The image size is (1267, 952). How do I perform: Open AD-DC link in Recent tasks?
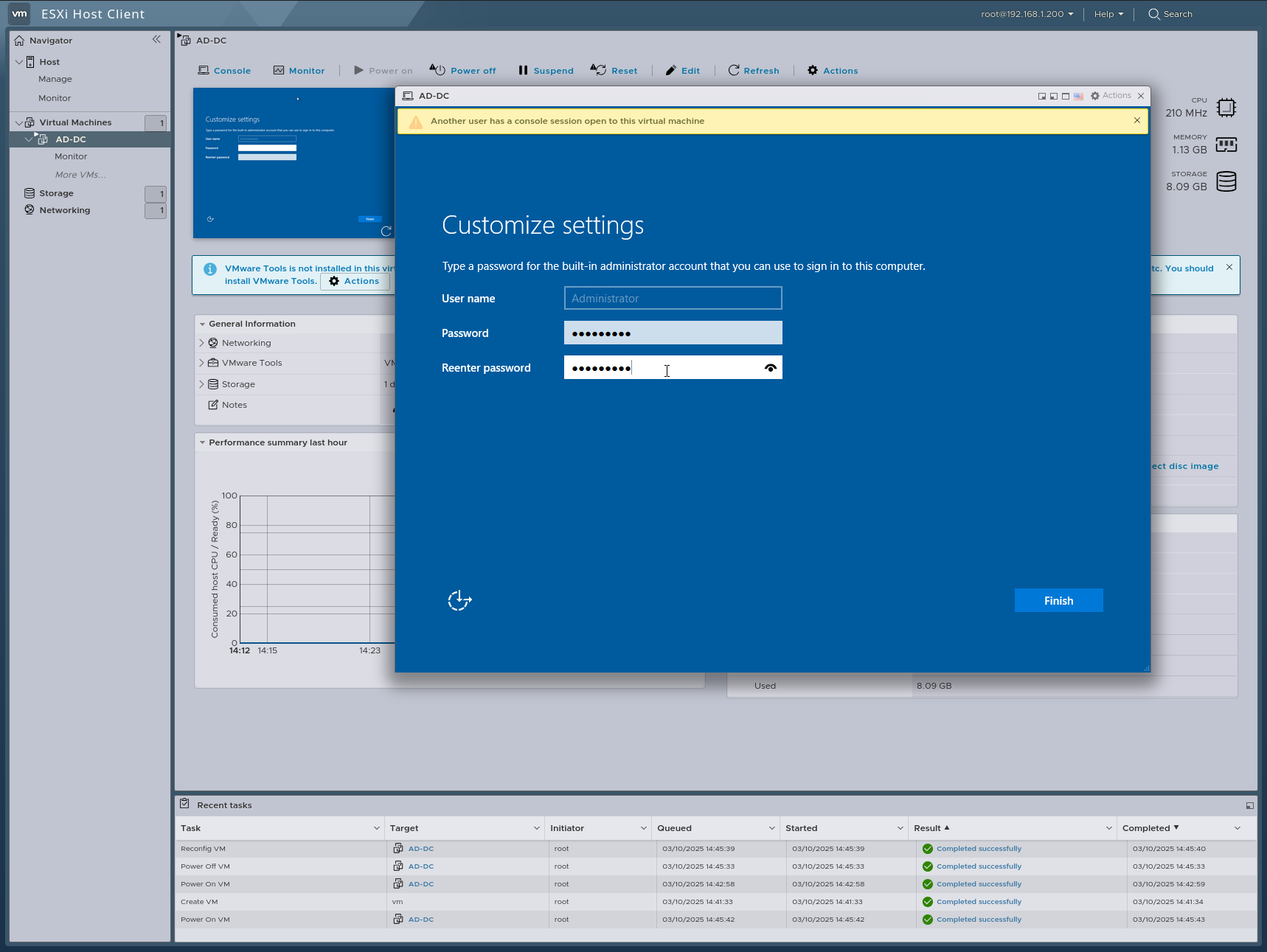point(420,848)
